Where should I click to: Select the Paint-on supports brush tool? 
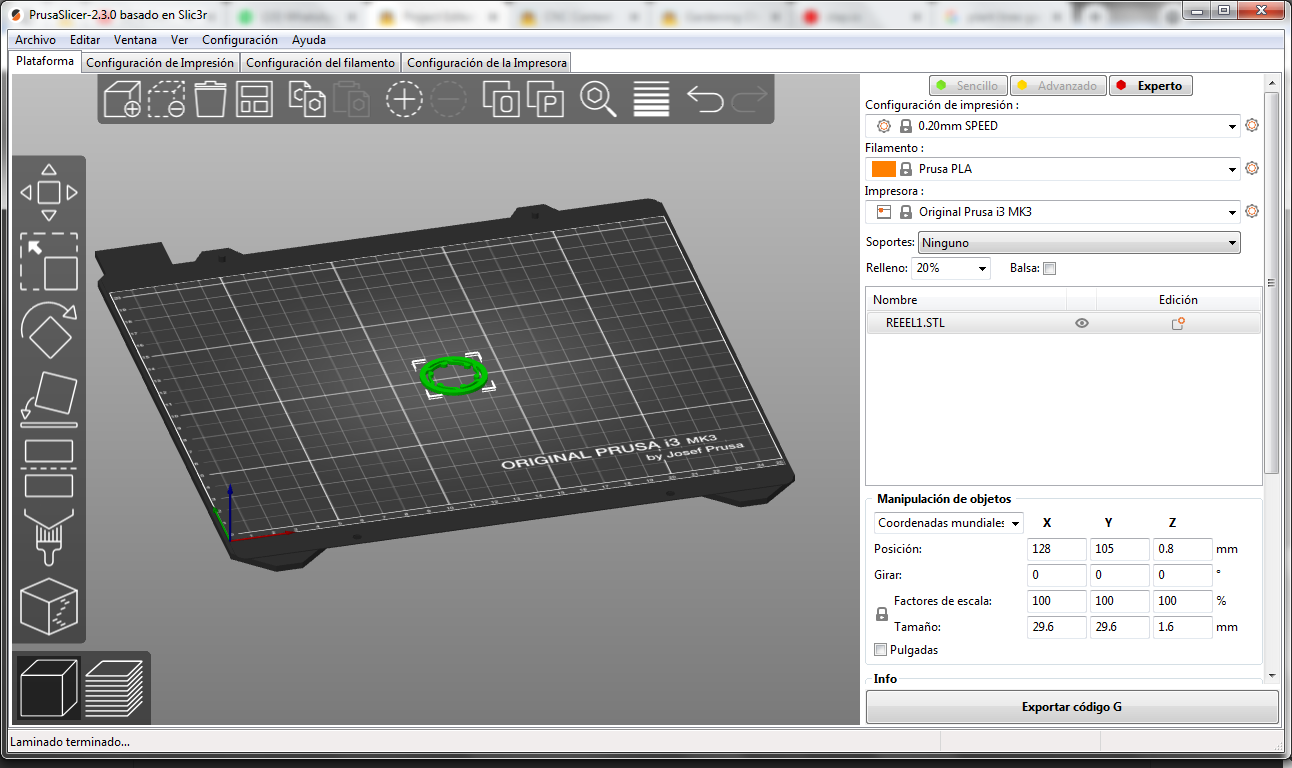coord(49,537)
